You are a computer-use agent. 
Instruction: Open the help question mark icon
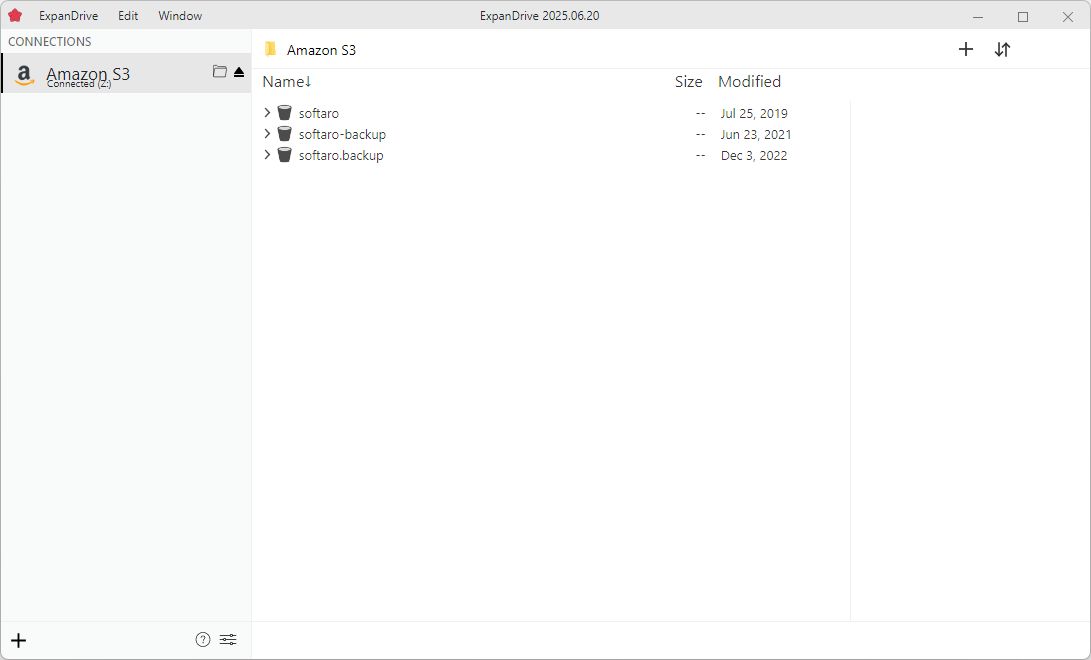(x=202, y=640)
